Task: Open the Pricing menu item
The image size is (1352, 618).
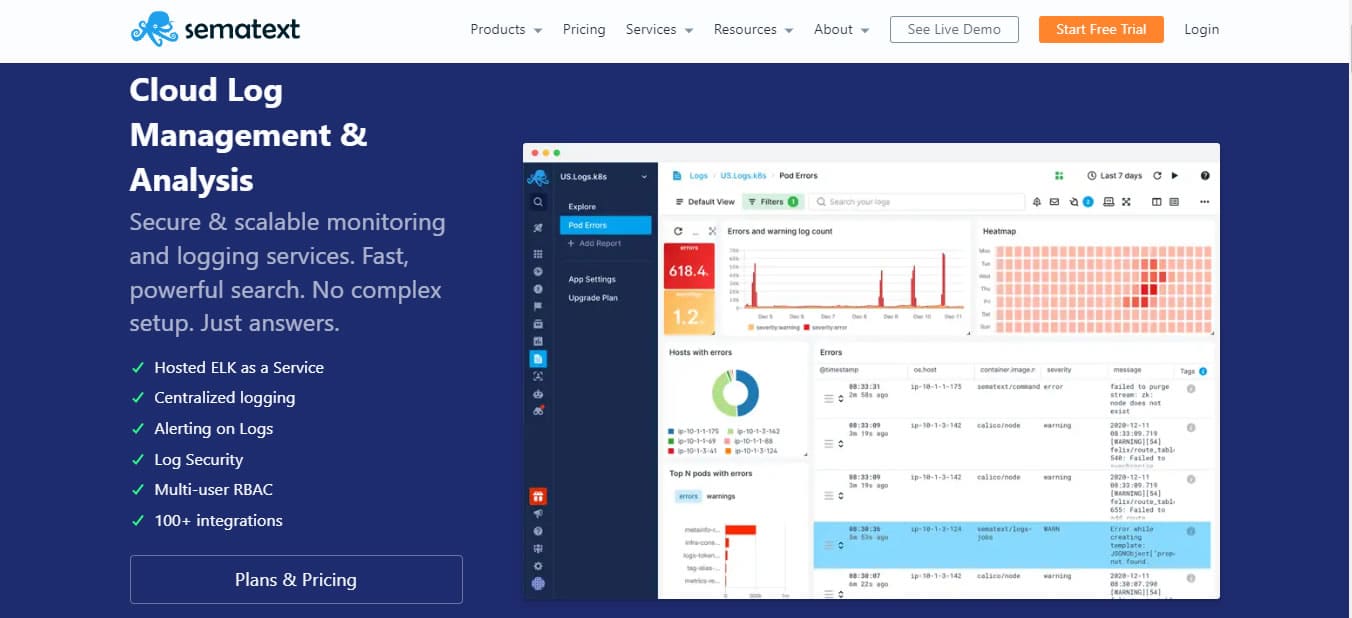Action: [584, 29]
